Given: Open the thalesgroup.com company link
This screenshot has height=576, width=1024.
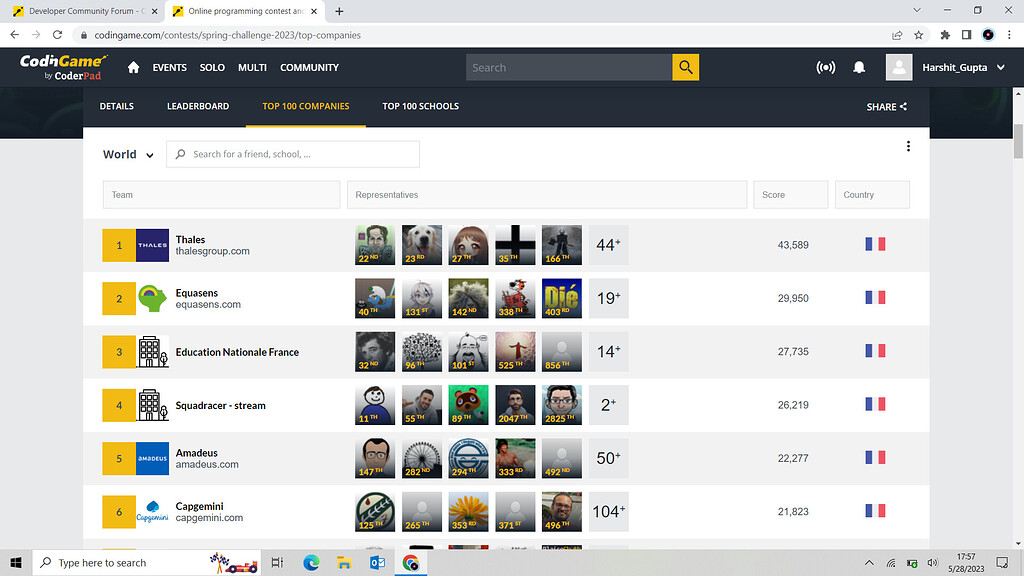Looking at the screenshot, I should click(211, 251).
